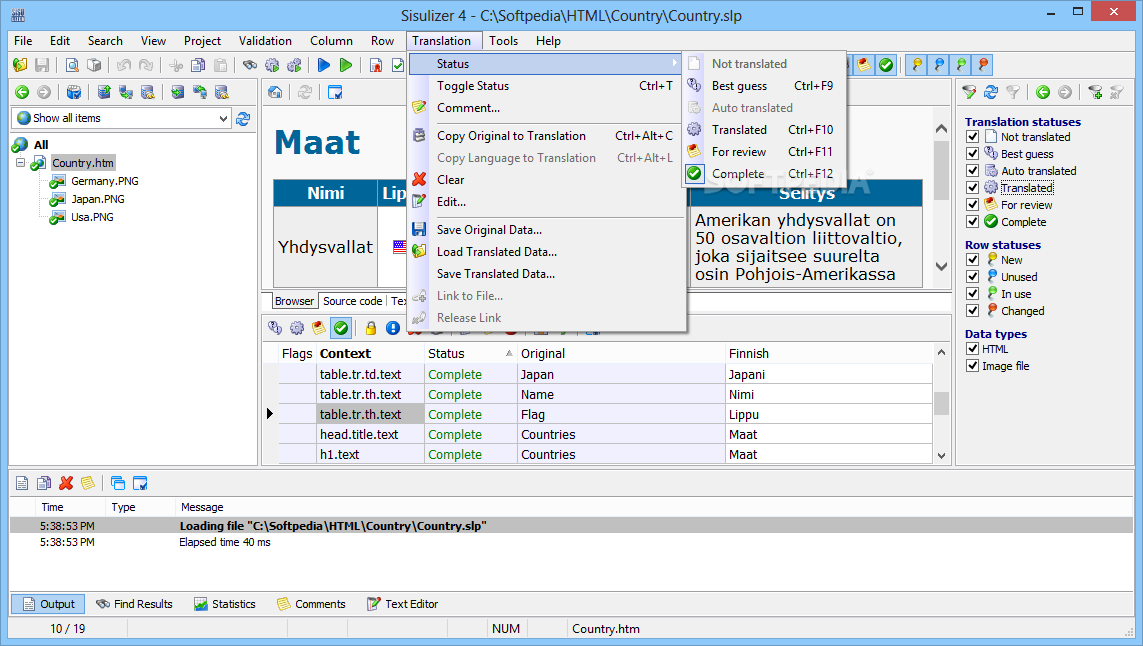Switch to the Statistics tab

(225, 604)
